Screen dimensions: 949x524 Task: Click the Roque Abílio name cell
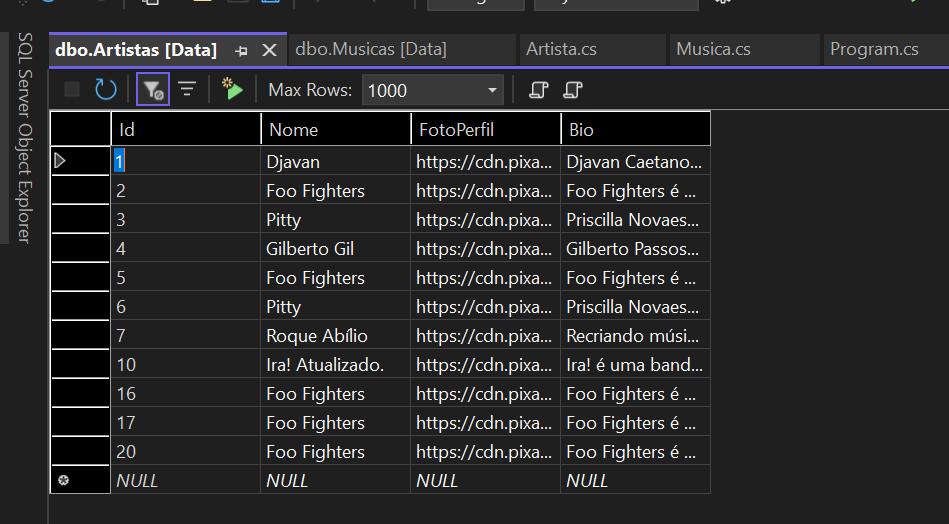click(x=336, y=336)
